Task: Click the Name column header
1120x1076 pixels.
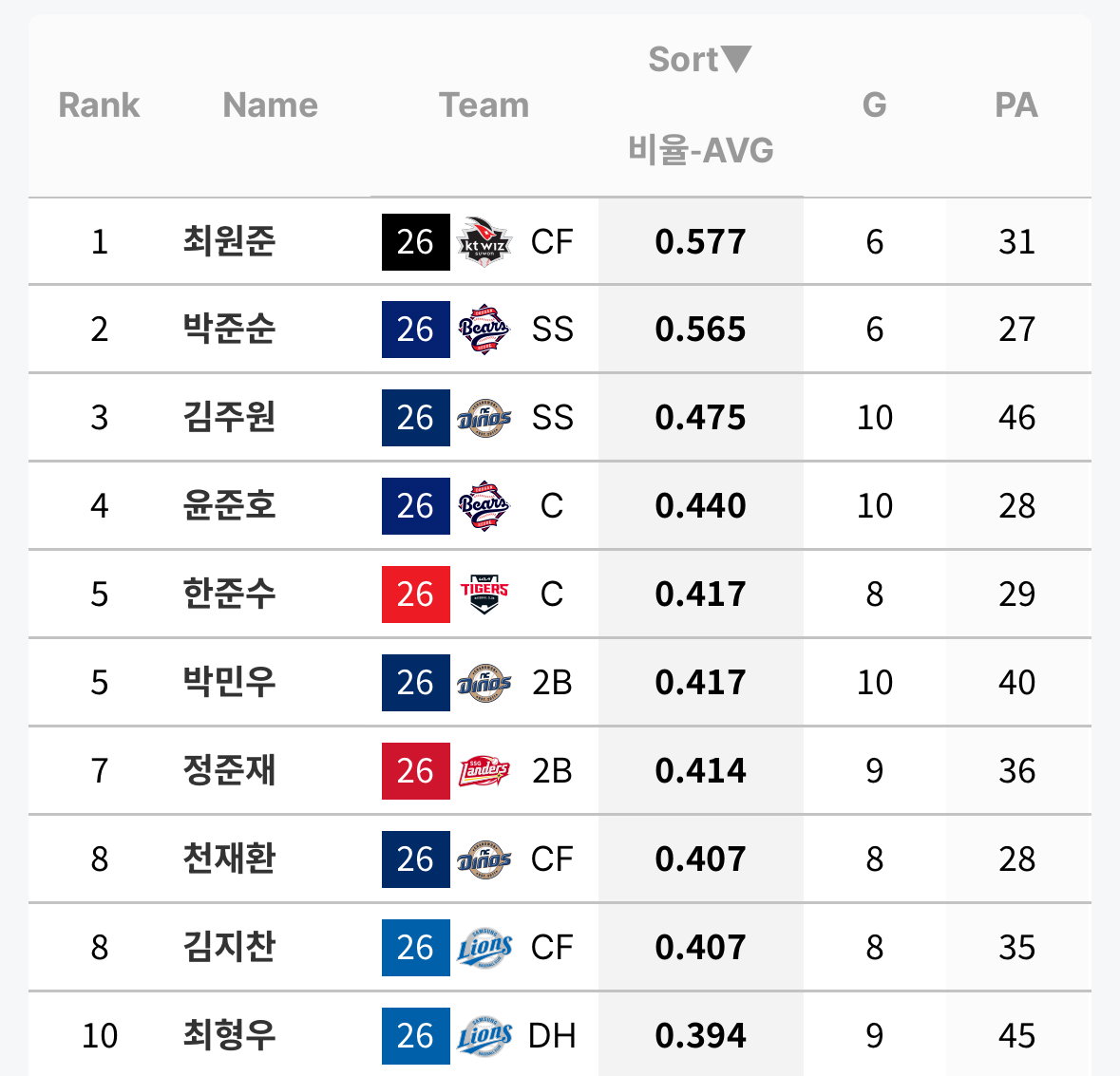Action: [270, 105]
